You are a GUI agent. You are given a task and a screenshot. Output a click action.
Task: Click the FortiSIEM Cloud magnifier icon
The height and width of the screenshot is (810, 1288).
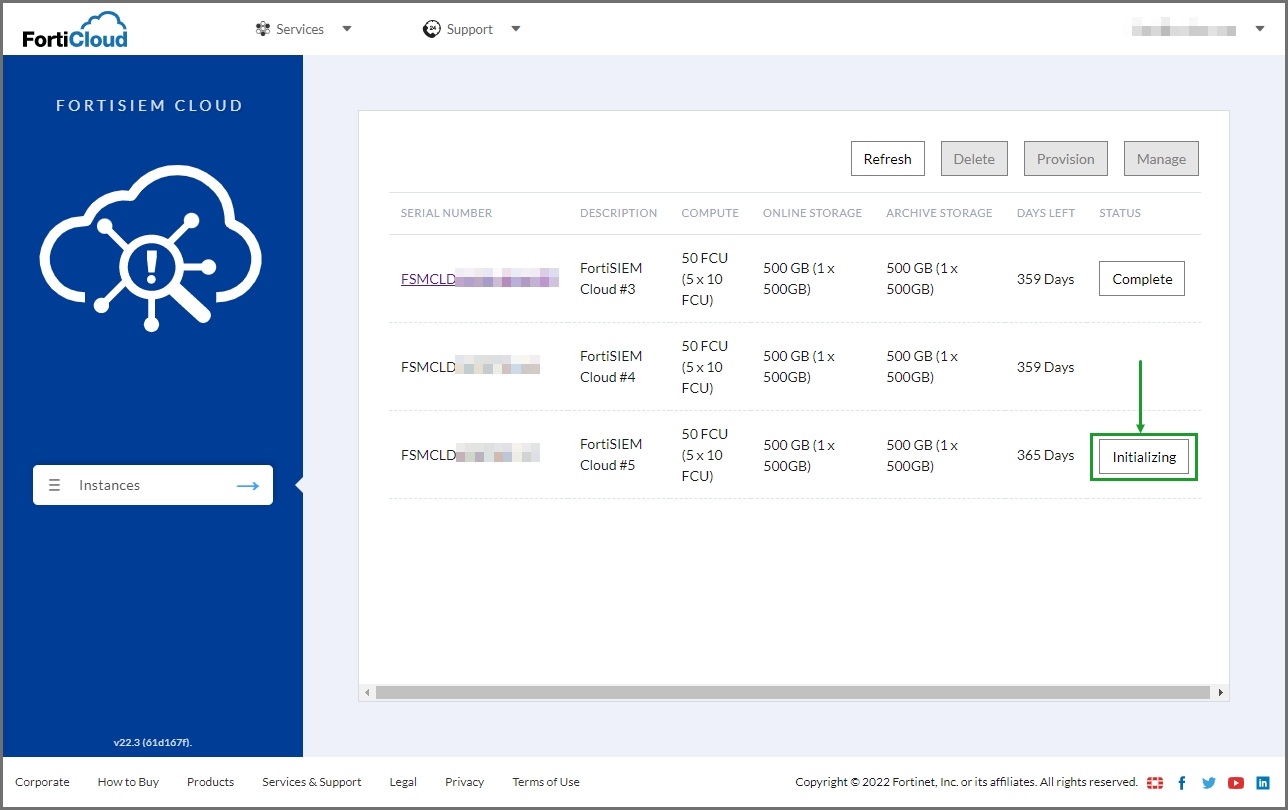[x=151, y=248]
